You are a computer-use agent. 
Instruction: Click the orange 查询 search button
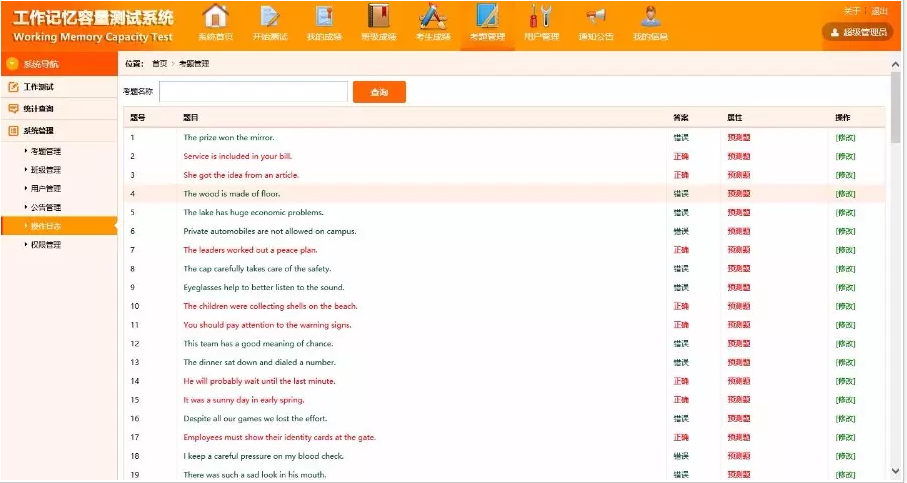click(x=379, y=92)
